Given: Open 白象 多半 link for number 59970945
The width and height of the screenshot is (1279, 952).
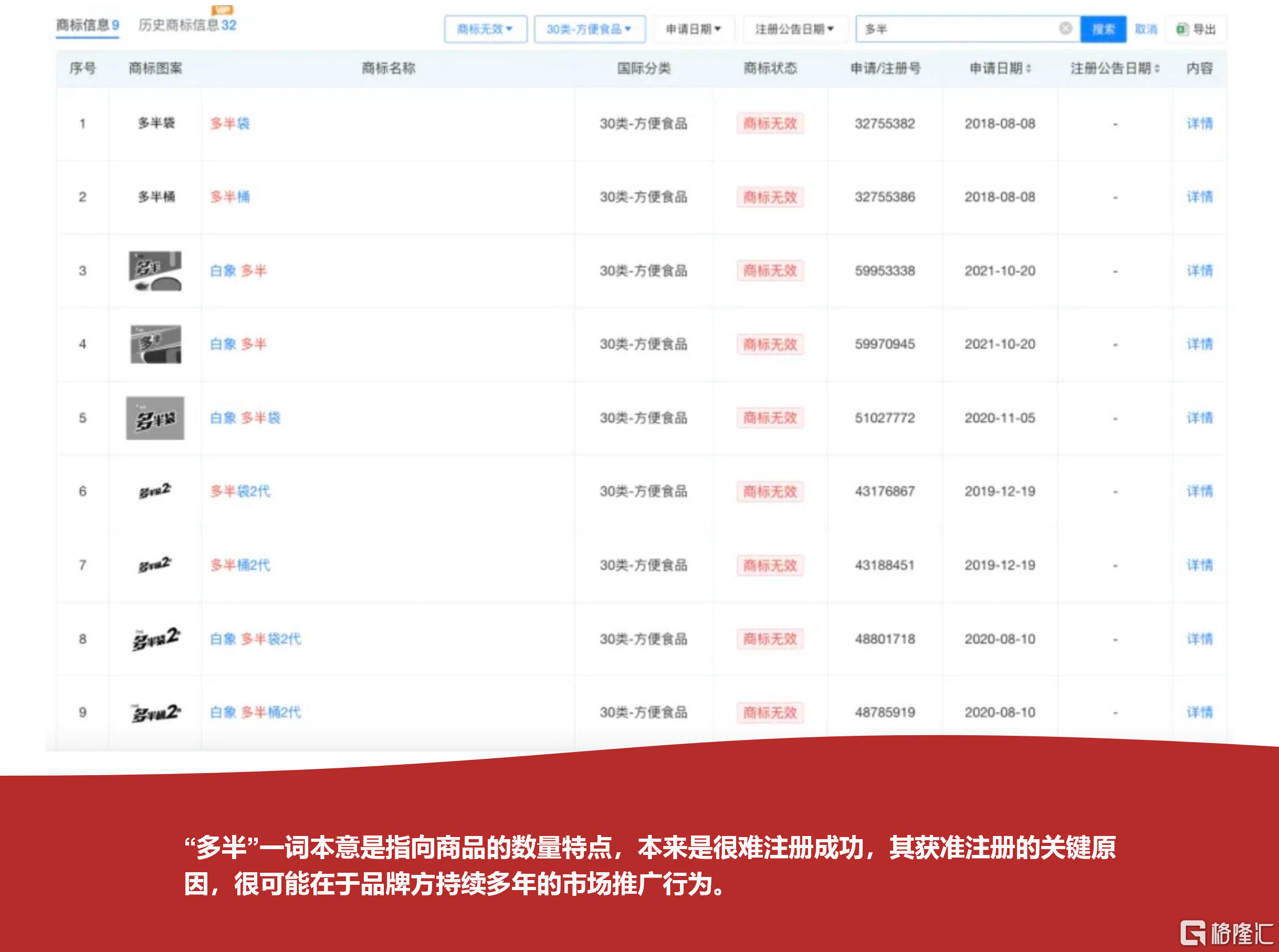Looking at the screenshot, I should tap(238, 344).
